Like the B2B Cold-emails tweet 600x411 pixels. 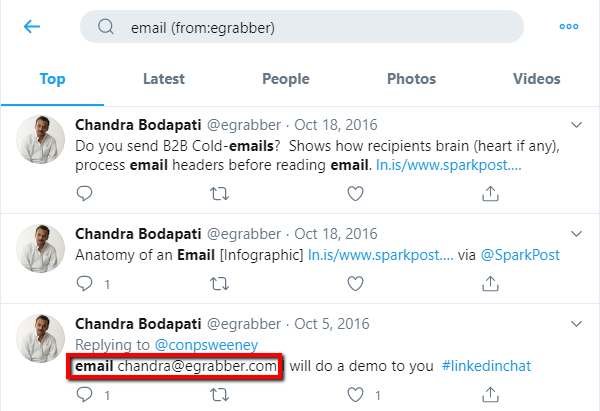point(355,193)
